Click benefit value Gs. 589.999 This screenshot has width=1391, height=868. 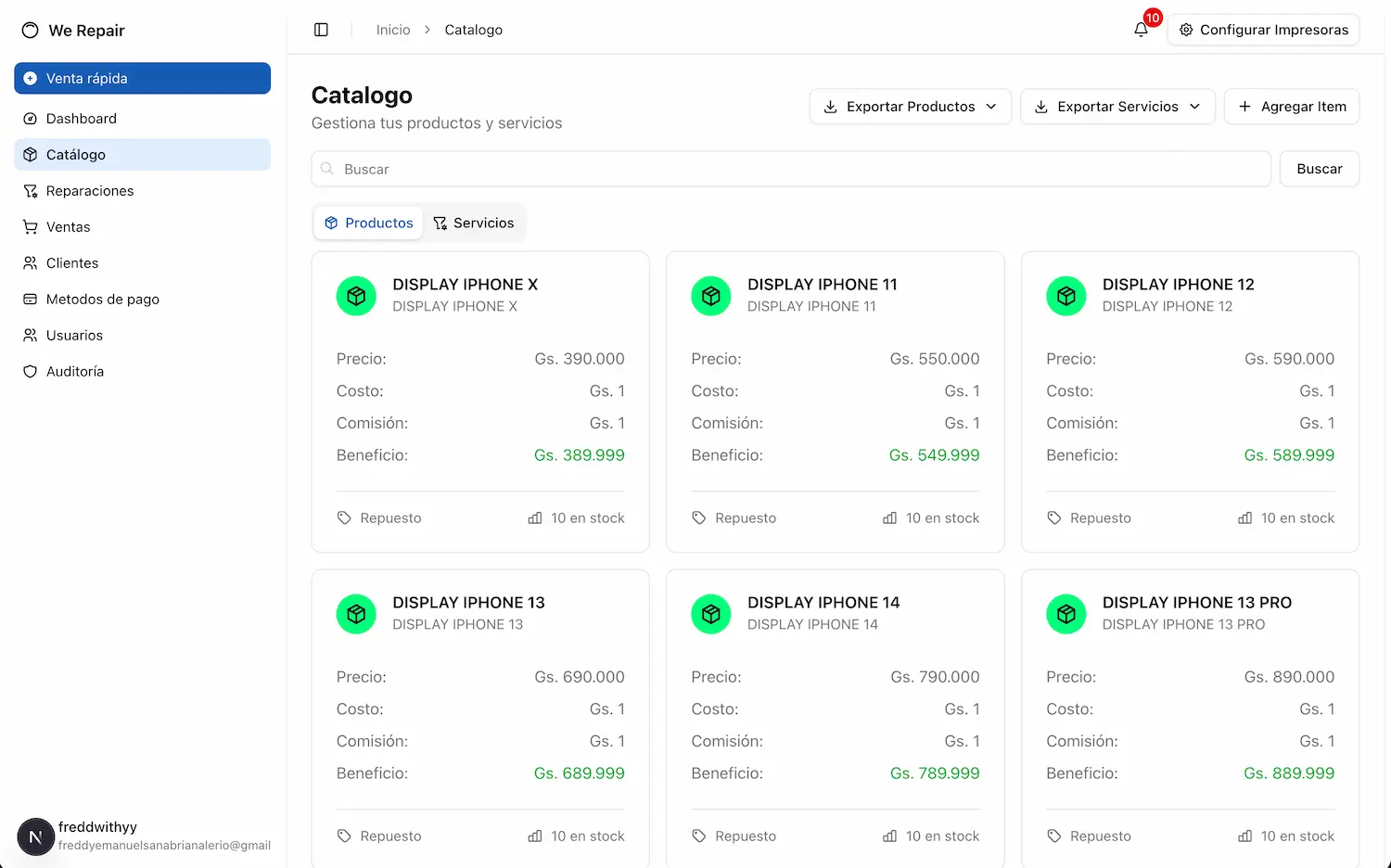[x=1289, y=455]
